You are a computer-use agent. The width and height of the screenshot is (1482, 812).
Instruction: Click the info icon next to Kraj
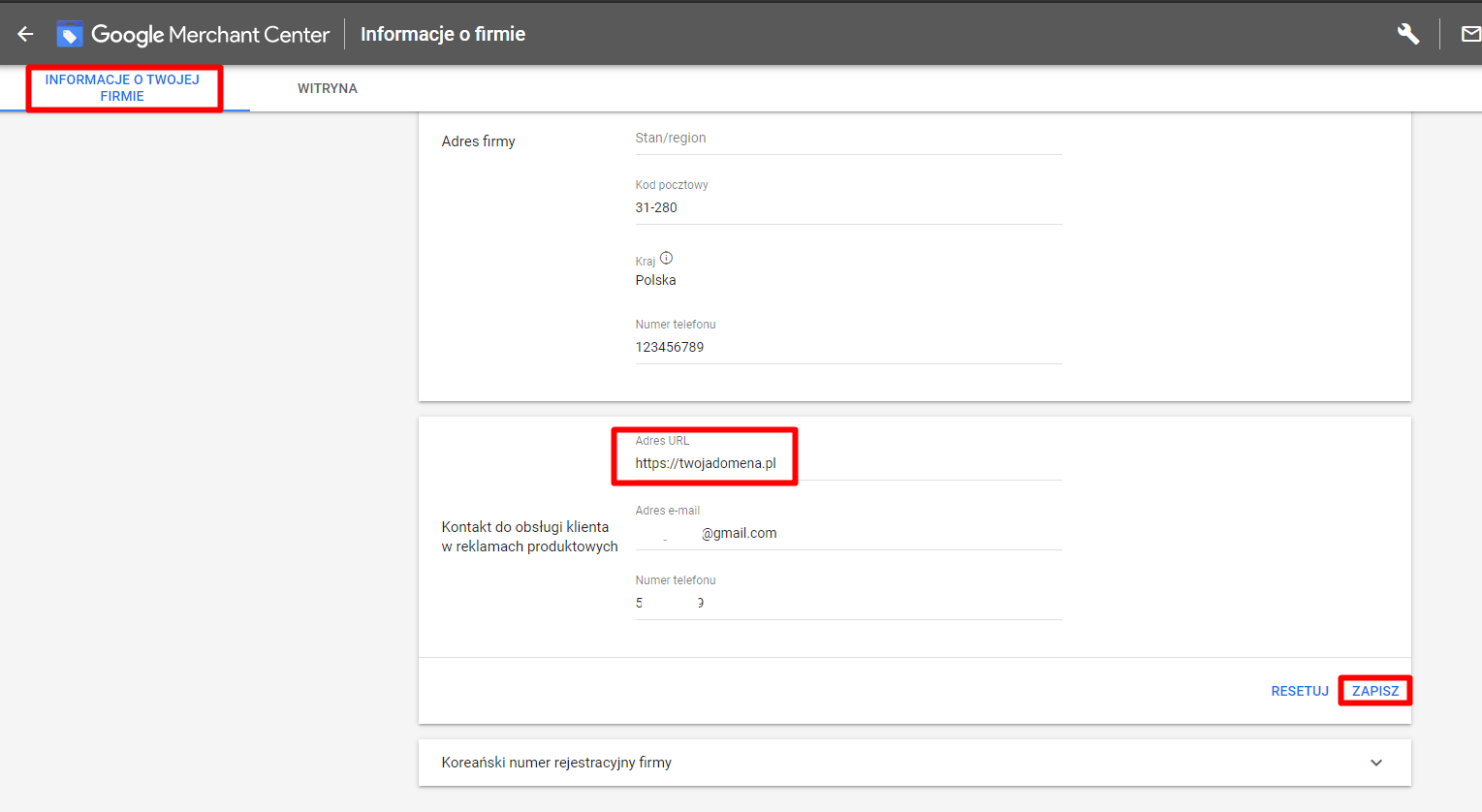click(666, 259)
